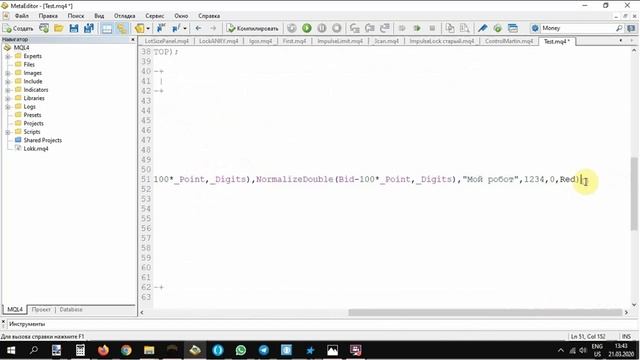Click the horizontal scrollbar thumb of the editor
Image resolution: width=640 pixels, height=360 pixels.
pyautogui.click(x=485, y=313)
